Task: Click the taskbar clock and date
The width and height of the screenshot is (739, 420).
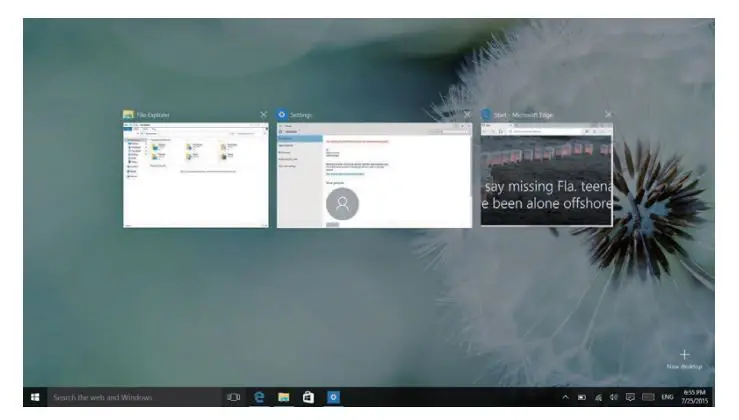Action: (694, 397)
